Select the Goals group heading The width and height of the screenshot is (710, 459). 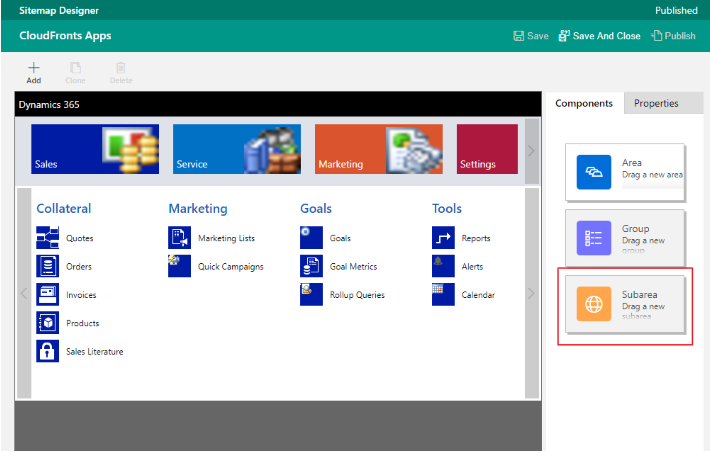[316, 209]
